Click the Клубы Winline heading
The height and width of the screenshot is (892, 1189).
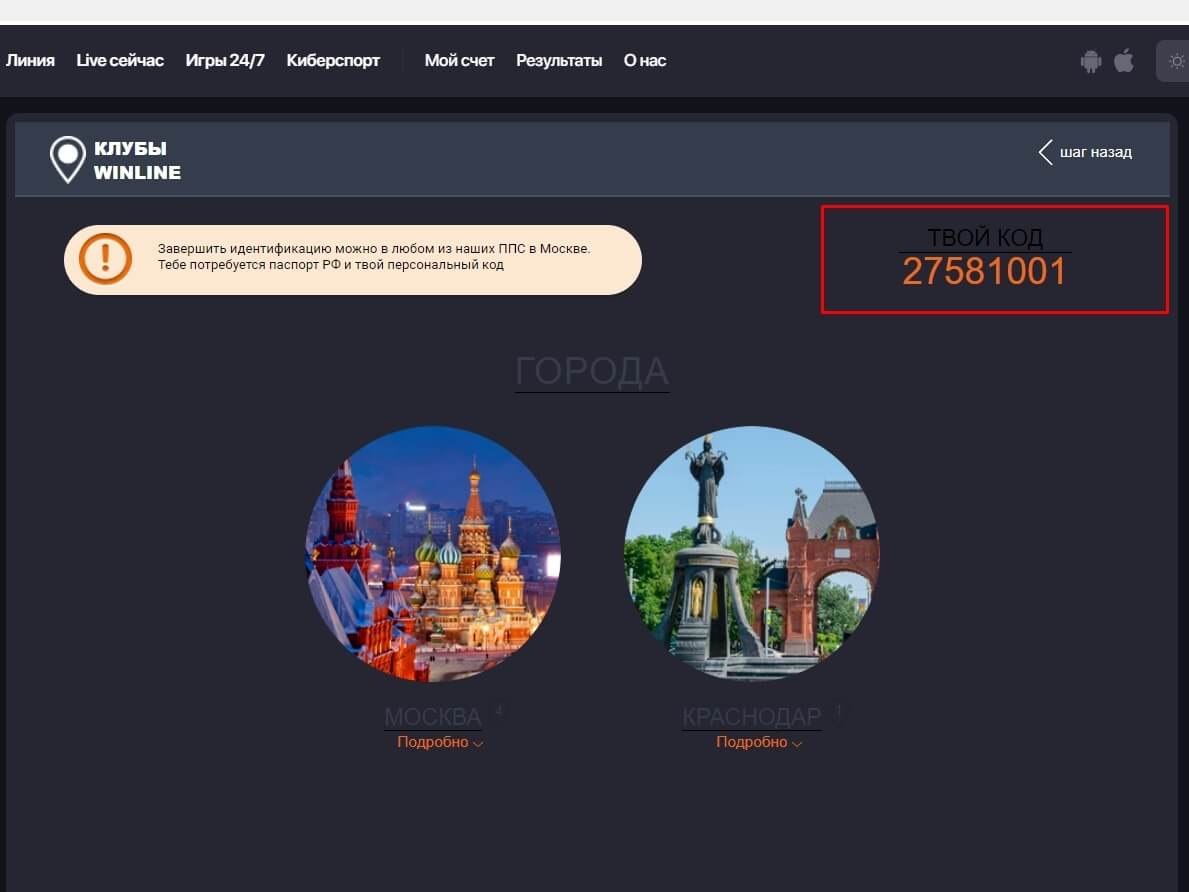(137, 160)
